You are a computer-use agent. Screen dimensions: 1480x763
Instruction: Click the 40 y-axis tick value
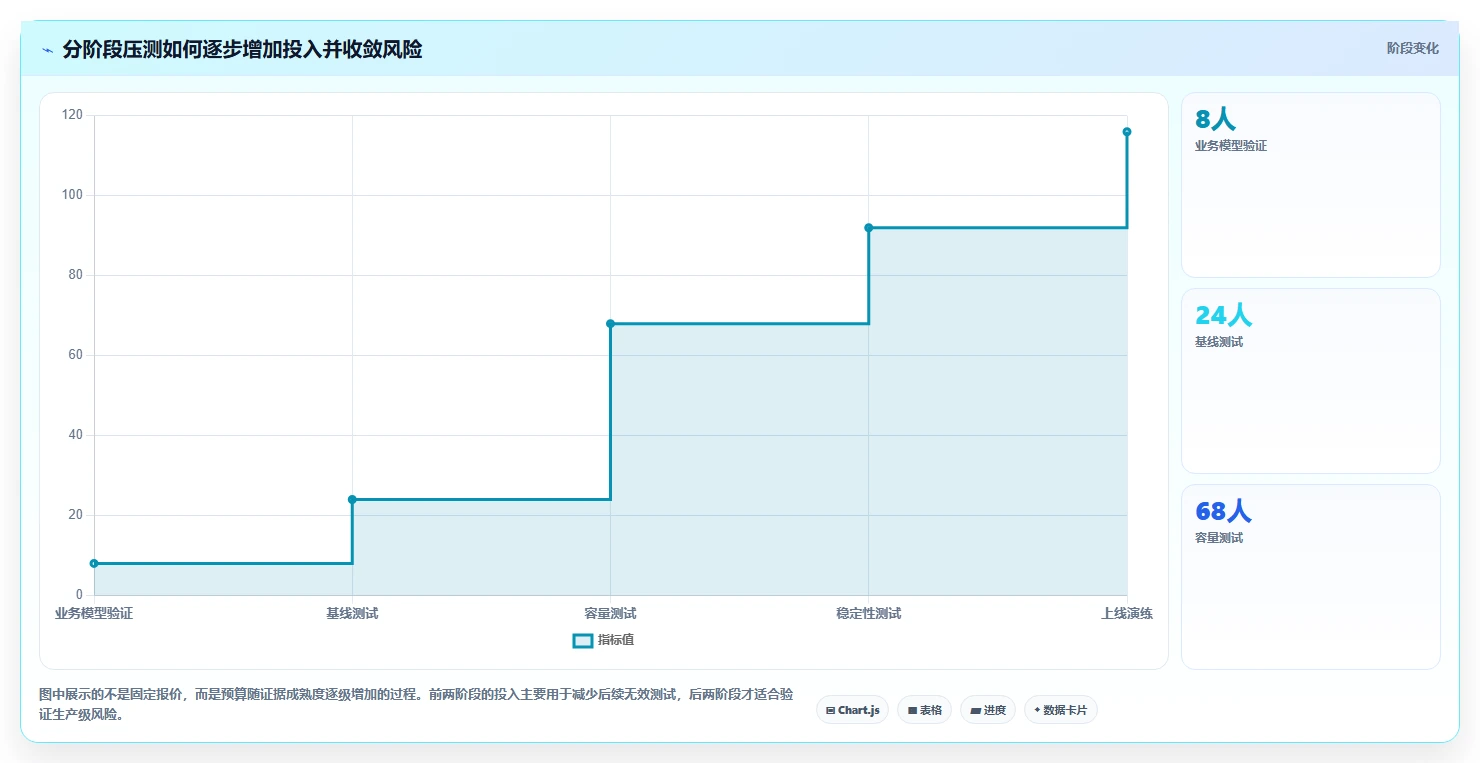(x=76, y=435)
